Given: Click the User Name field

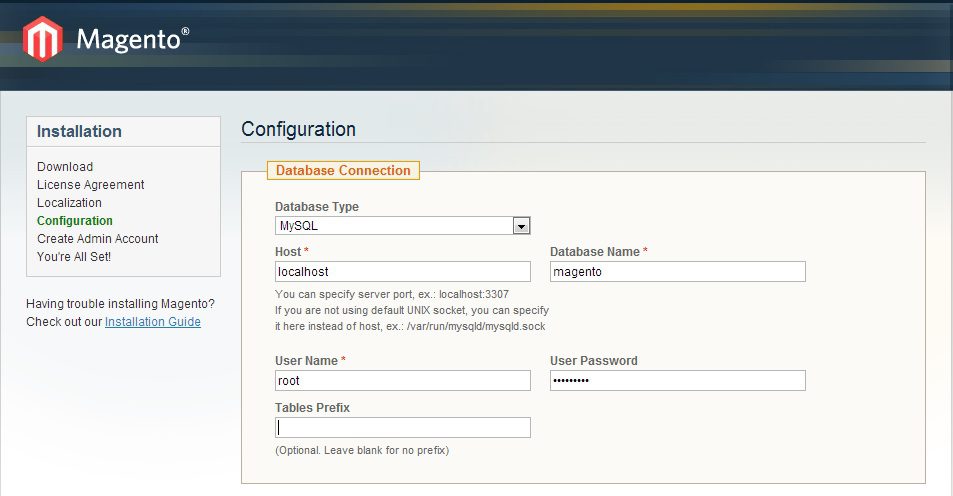Looking at the screenshot, I should tap(402, 381).
